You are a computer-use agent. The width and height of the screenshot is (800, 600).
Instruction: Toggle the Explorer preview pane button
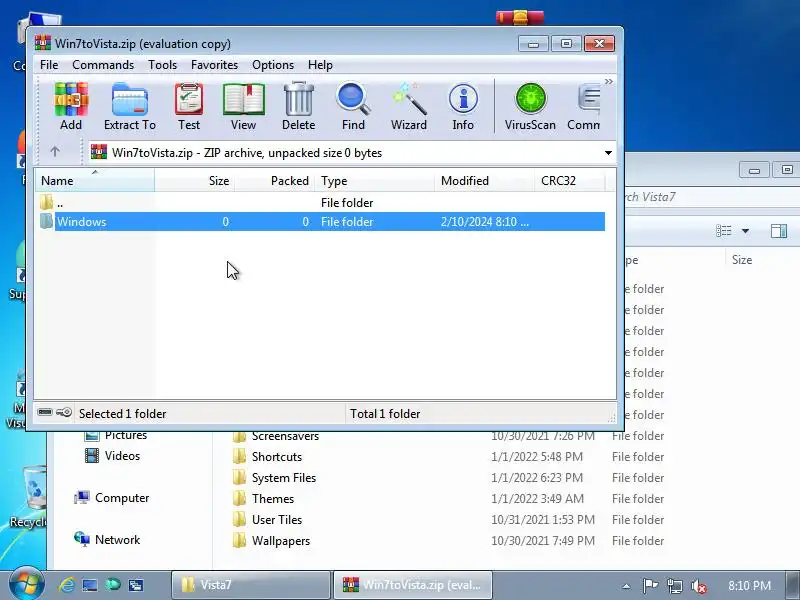[x=779, y=231]
